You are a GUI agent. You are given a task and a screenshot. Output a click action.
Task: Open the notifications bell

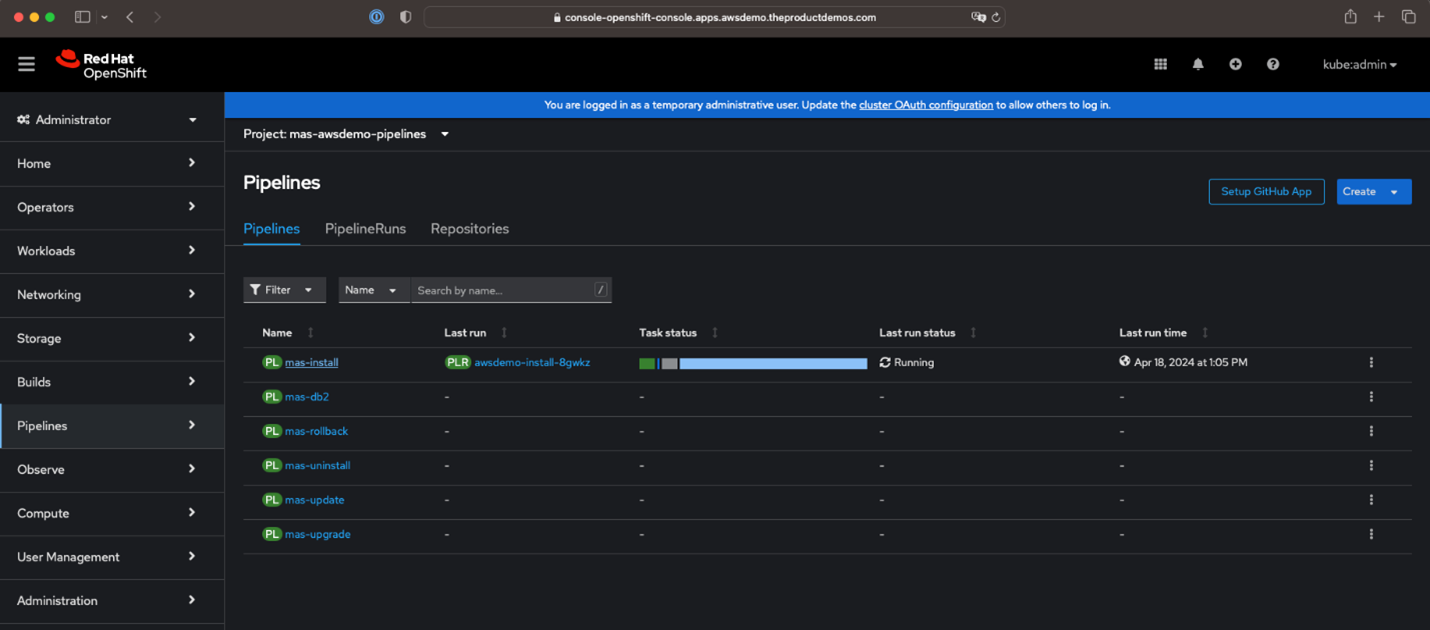pyautogui.click(x=1197, y=64)
